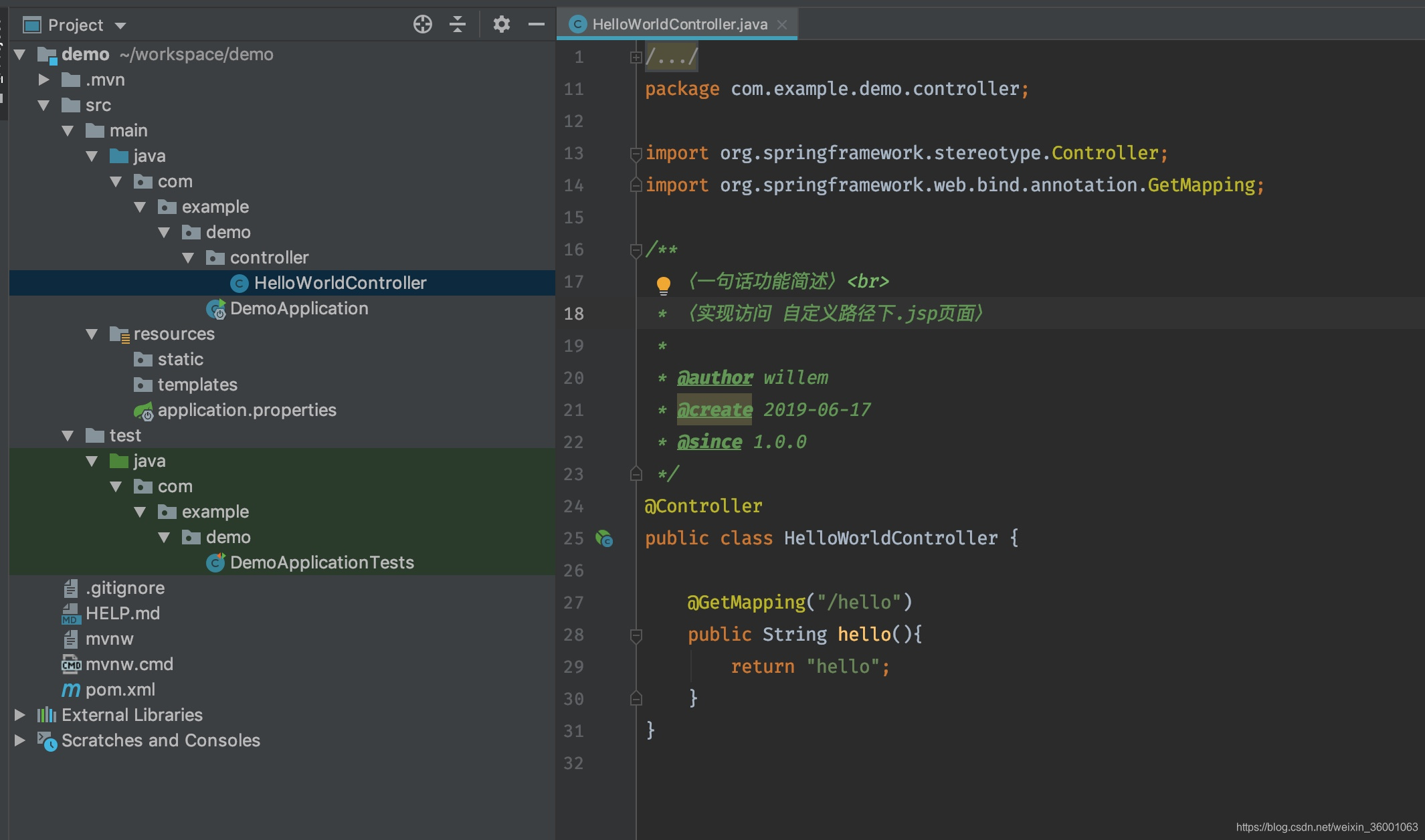Select the mvnw file
The width and height of the screenshot is (1425, 840).
(x=109, y=639)
